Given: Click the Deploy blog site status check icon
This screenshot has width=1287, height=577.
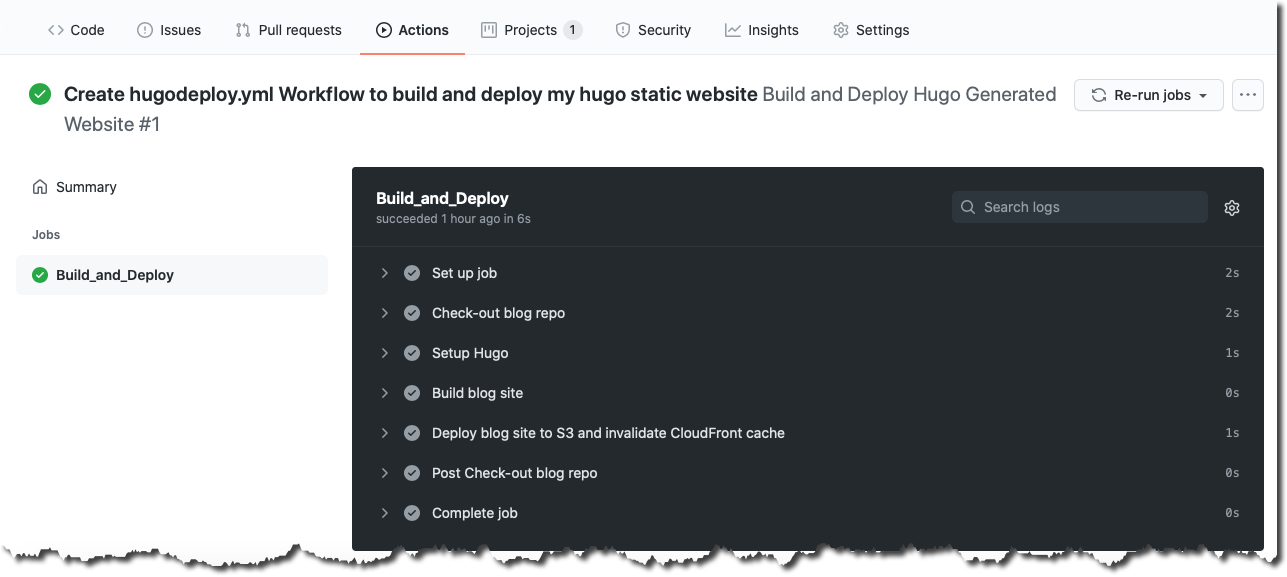Looking at the screenshot, I should click(411, 433).
